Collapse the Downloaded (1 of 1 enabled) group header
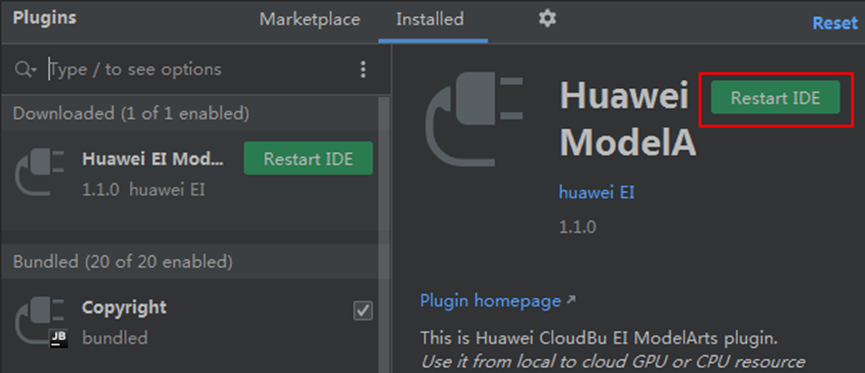This screenshot has height=373, width=865. point(189,114)
